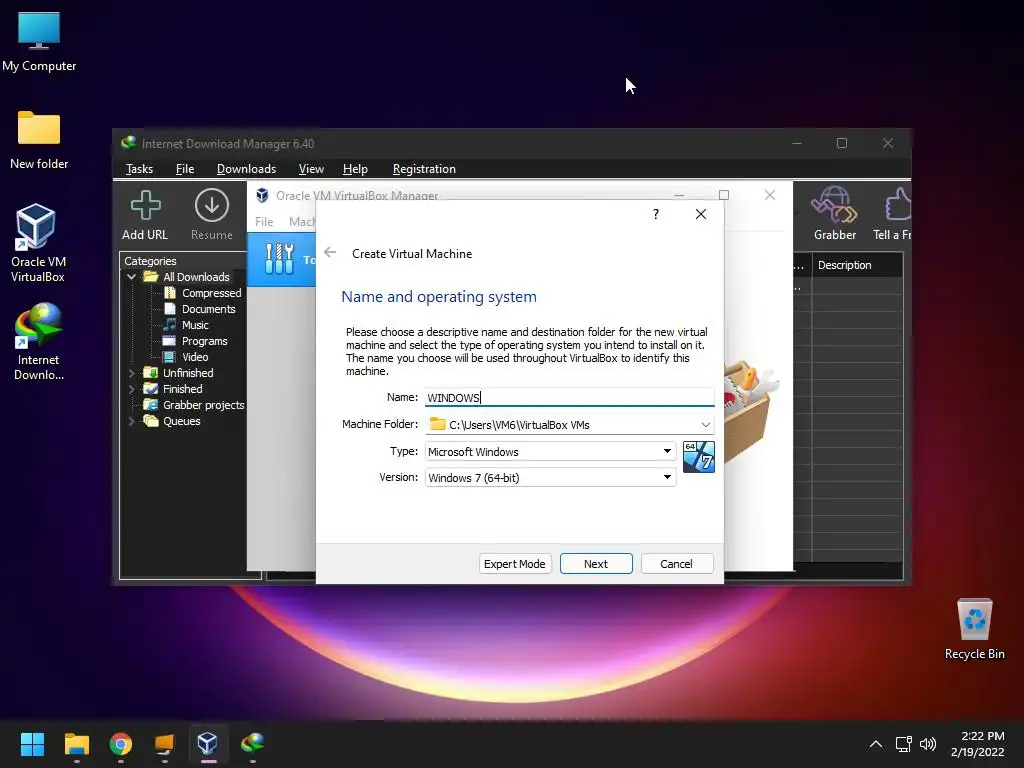1024x768 pixels.
Task: Click the Windows 7 64-bit OS icon
Action: [698, 456]
